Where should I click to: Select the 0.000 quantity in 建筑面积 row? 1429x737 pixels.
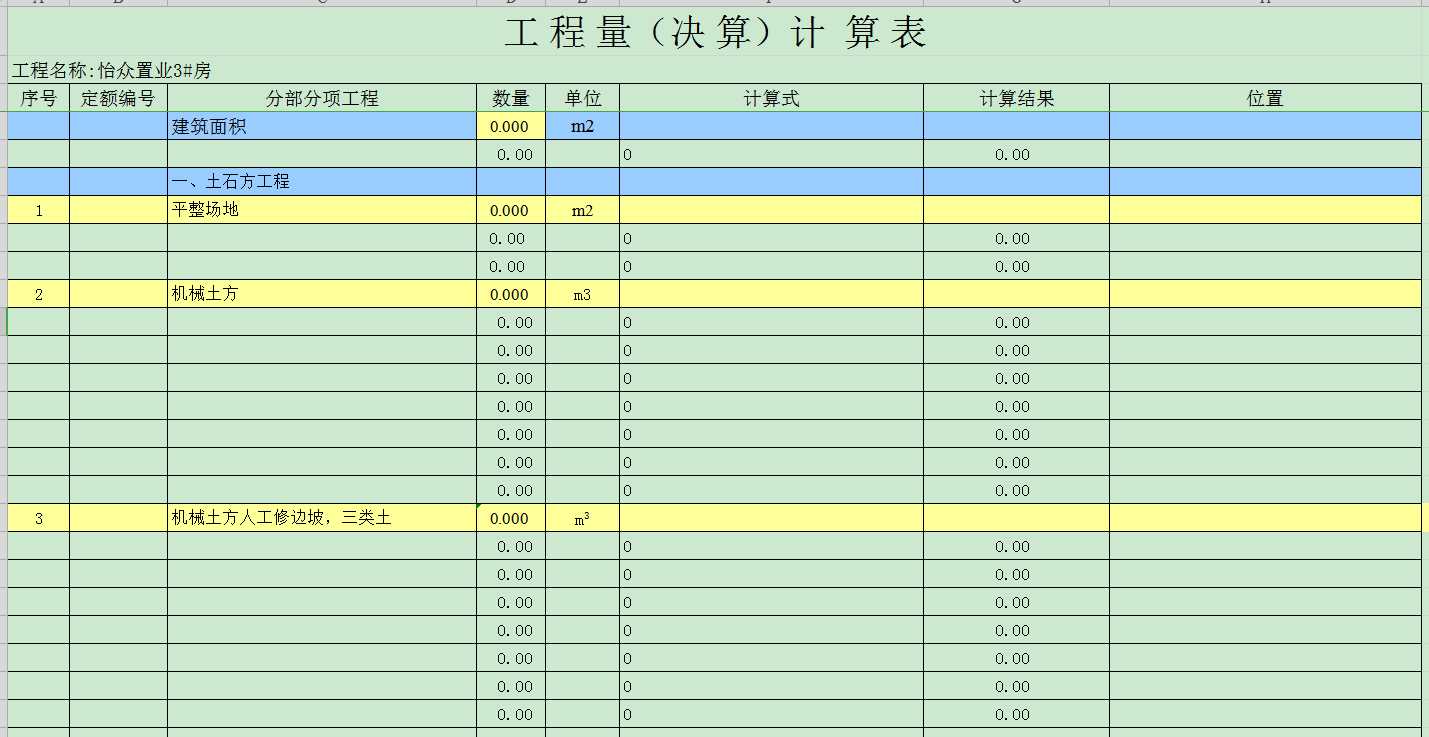[511, 126]
